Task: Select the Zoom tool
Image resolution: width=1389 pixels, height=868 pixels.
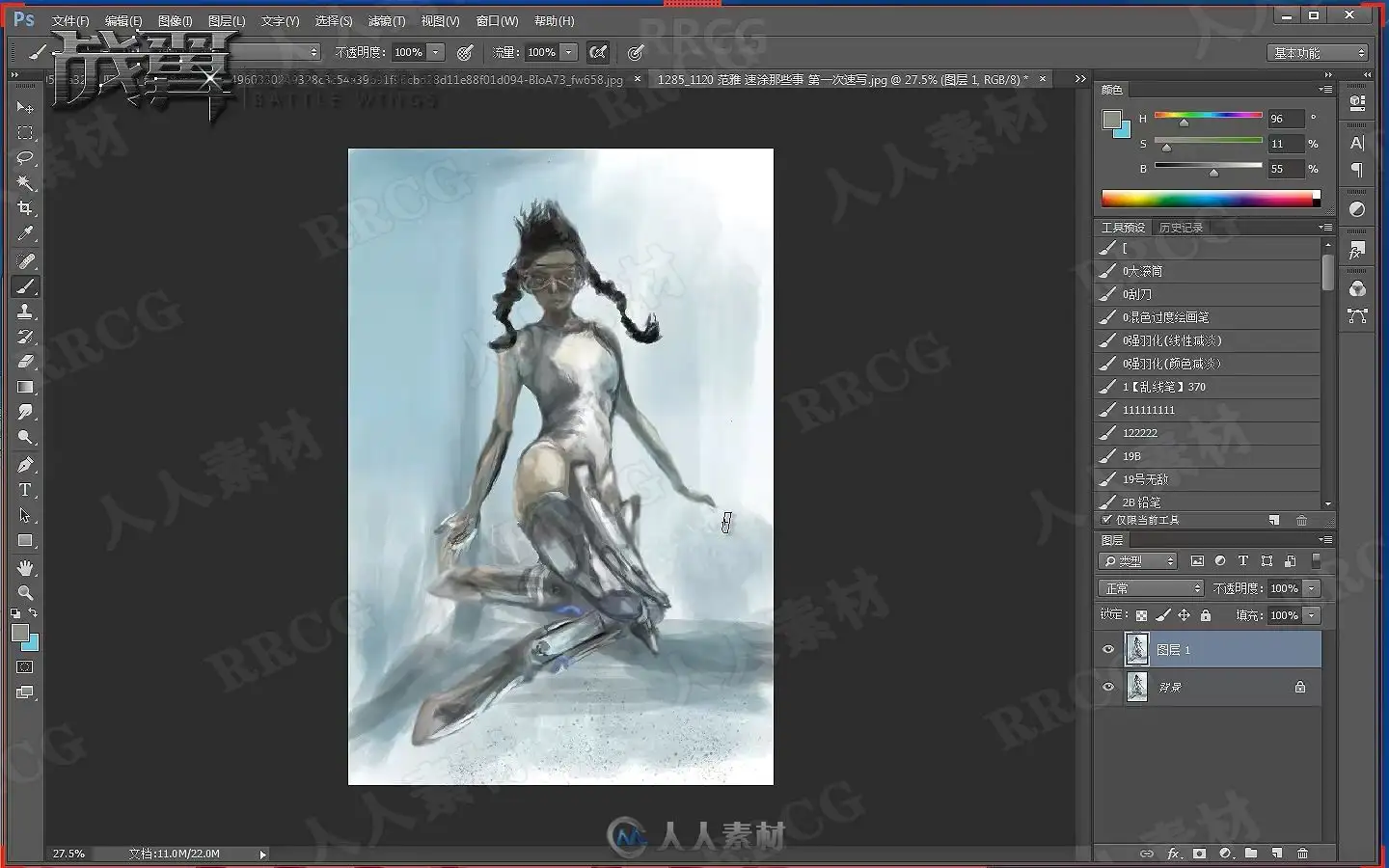Action: point(25,592)
